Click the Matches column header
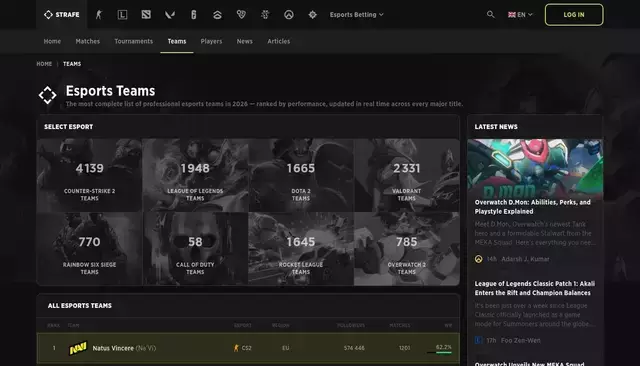 click(x=400, y=326)
